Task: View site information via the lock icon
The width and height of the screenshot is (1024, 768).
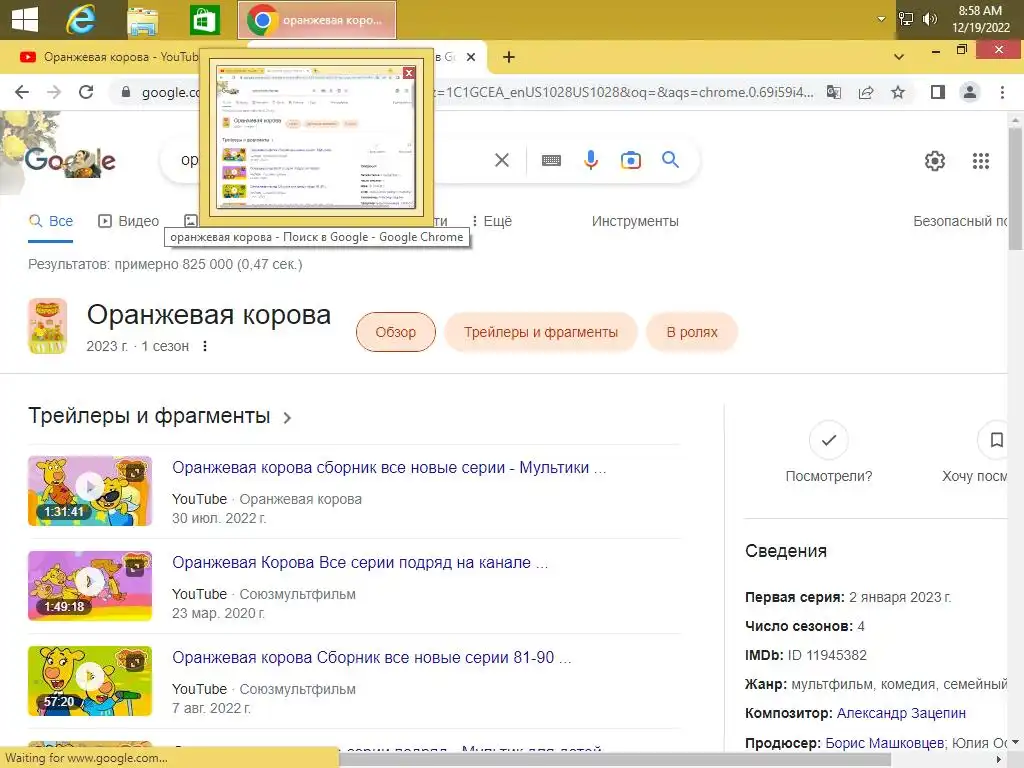Action: coord(126,92)
